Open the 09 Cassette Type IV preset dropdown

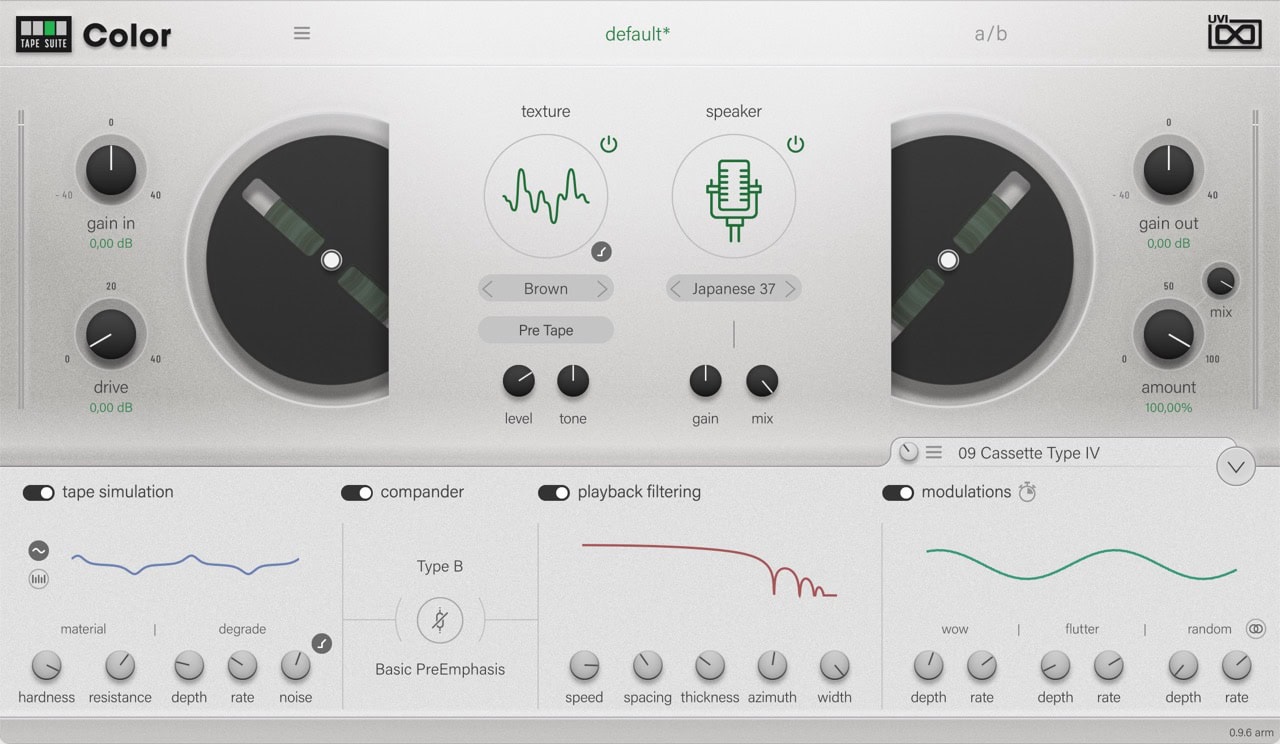click(x=1028, y=453)
